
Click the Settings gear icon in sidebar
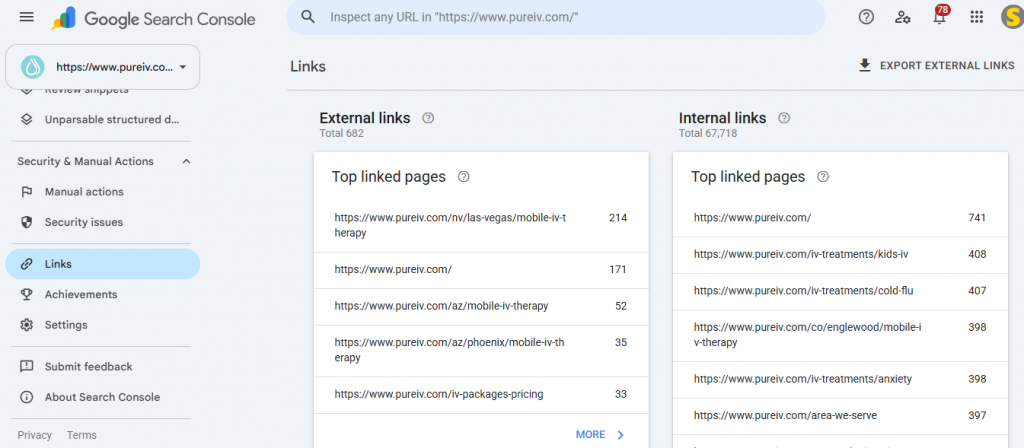26,325
